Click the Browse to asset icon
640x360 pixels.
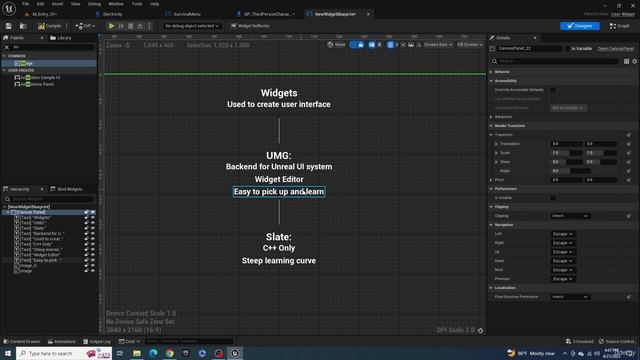23,26
